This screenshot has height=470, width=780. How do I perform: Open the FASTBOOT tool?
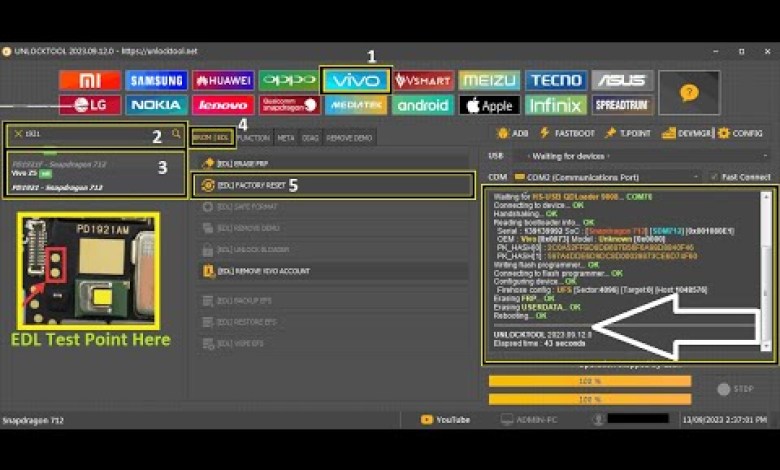tap(568, 133)
